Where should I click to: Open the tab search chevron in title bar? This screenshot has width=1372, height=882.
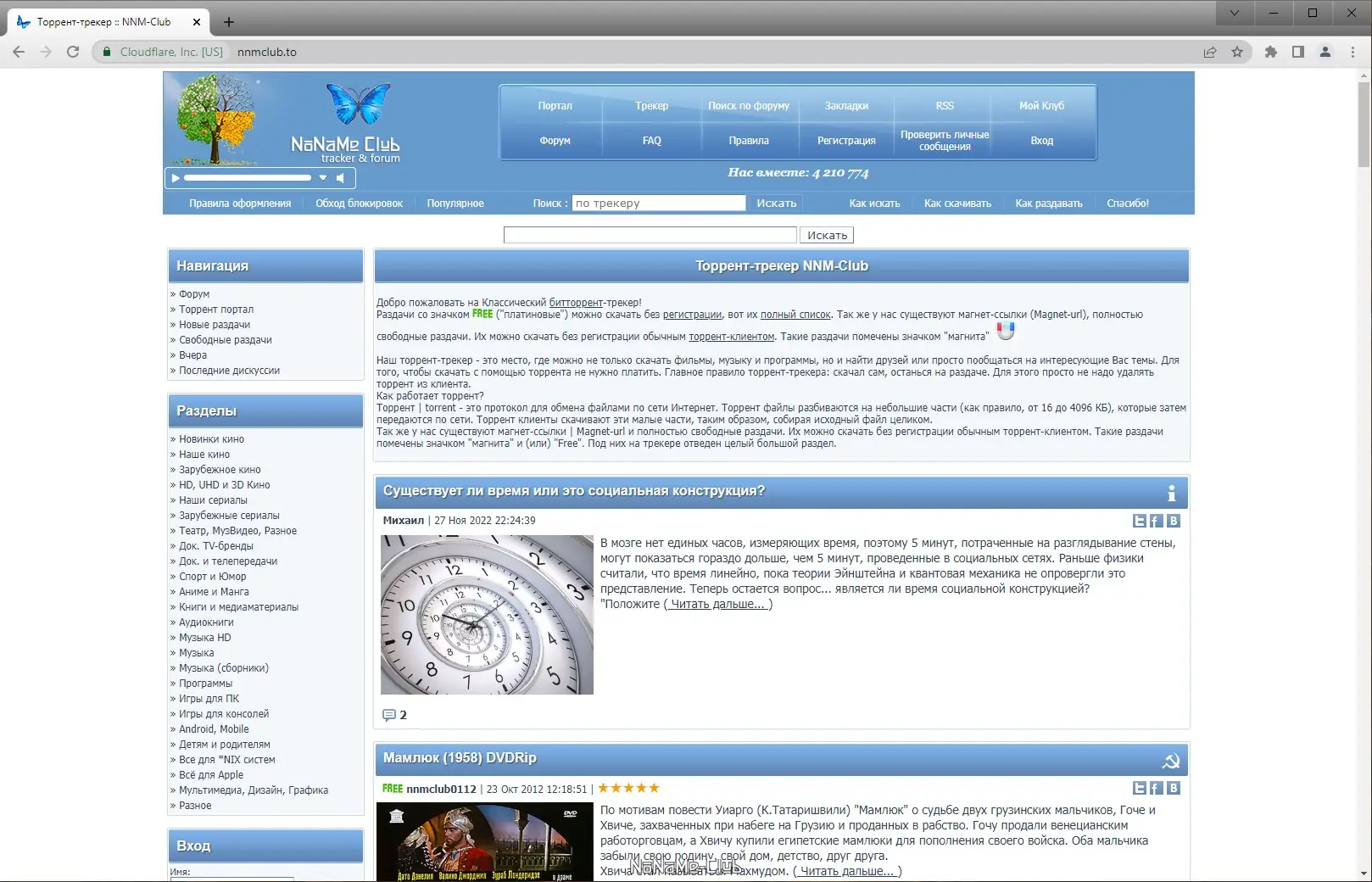click(x=1235, y=13)
